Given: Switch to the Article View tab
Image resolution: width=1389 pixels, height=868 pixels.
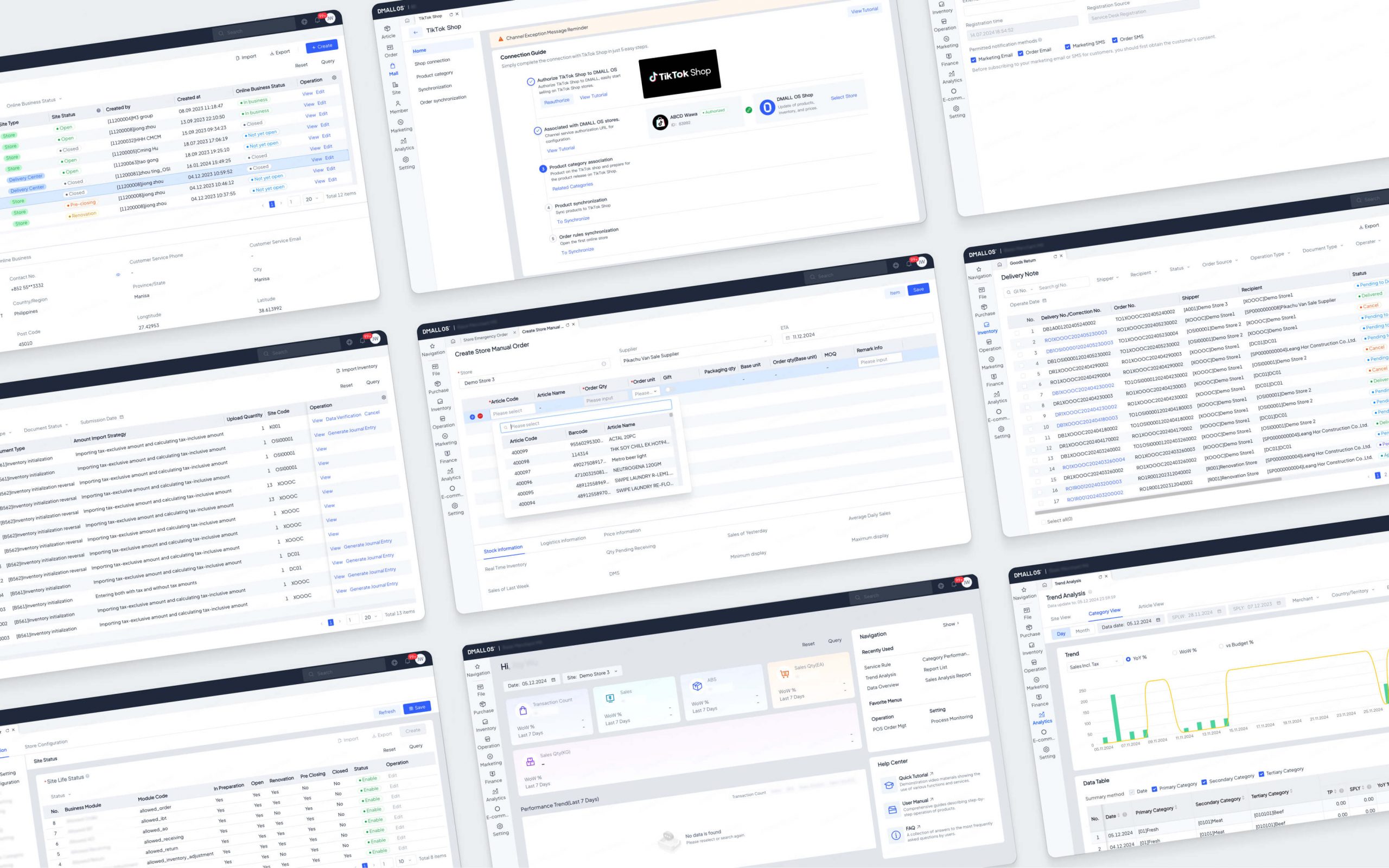Looking at the screenshot, I should tap(1150, 605).
